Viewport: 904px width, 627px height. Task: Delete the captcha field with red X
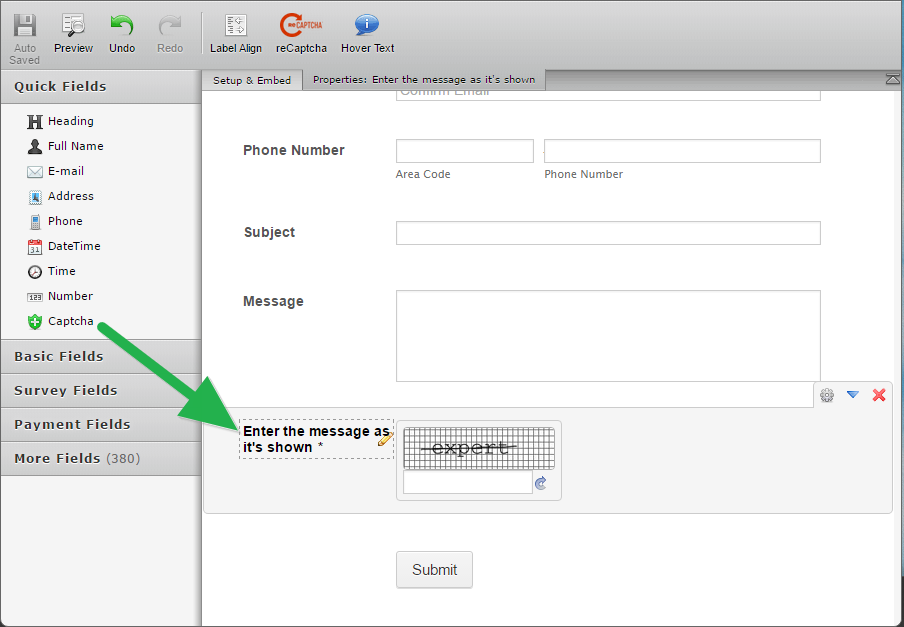click(x=879, y=395)
